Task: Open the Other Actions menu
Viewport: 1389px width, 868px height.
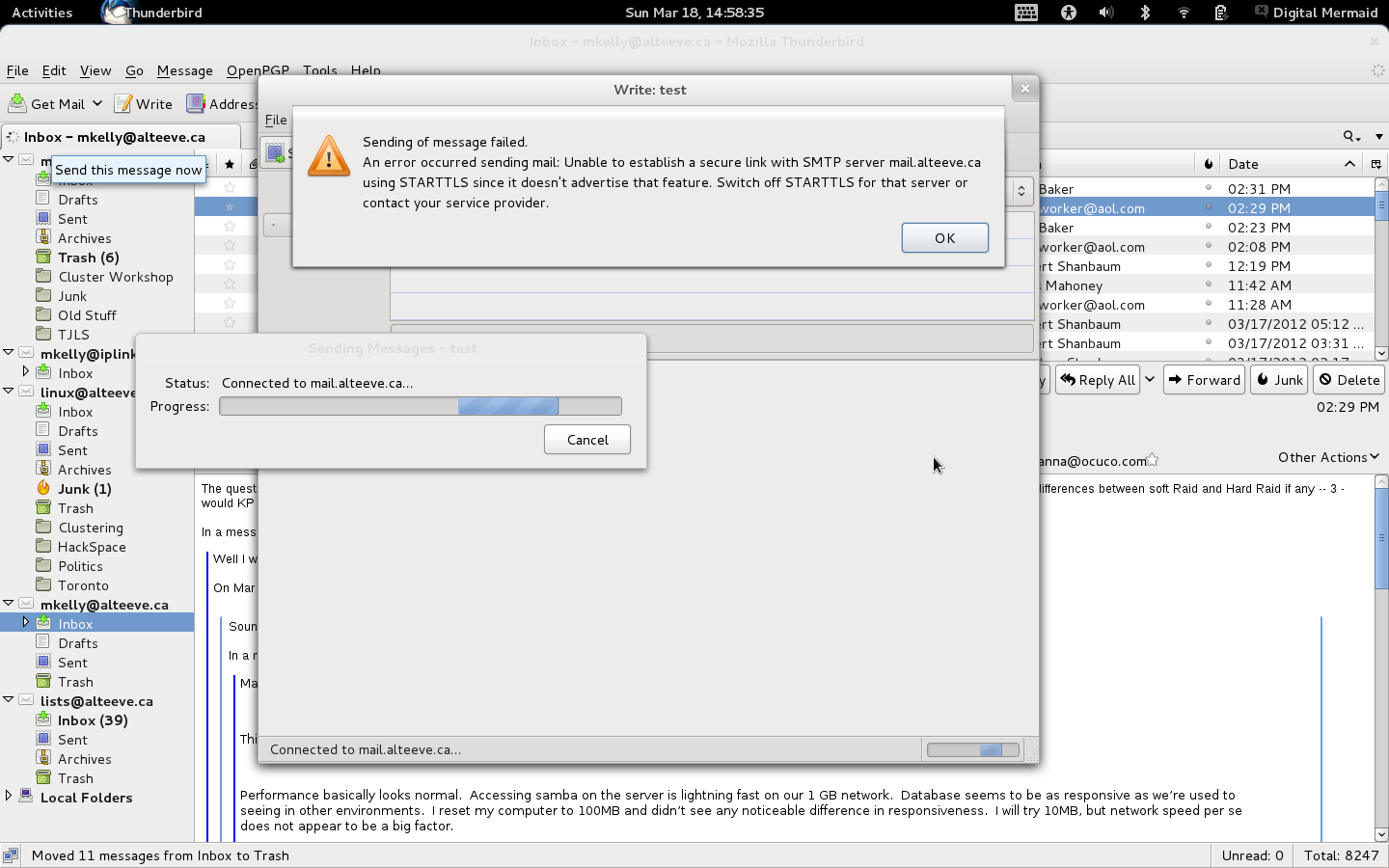Action: (1328, 457)
